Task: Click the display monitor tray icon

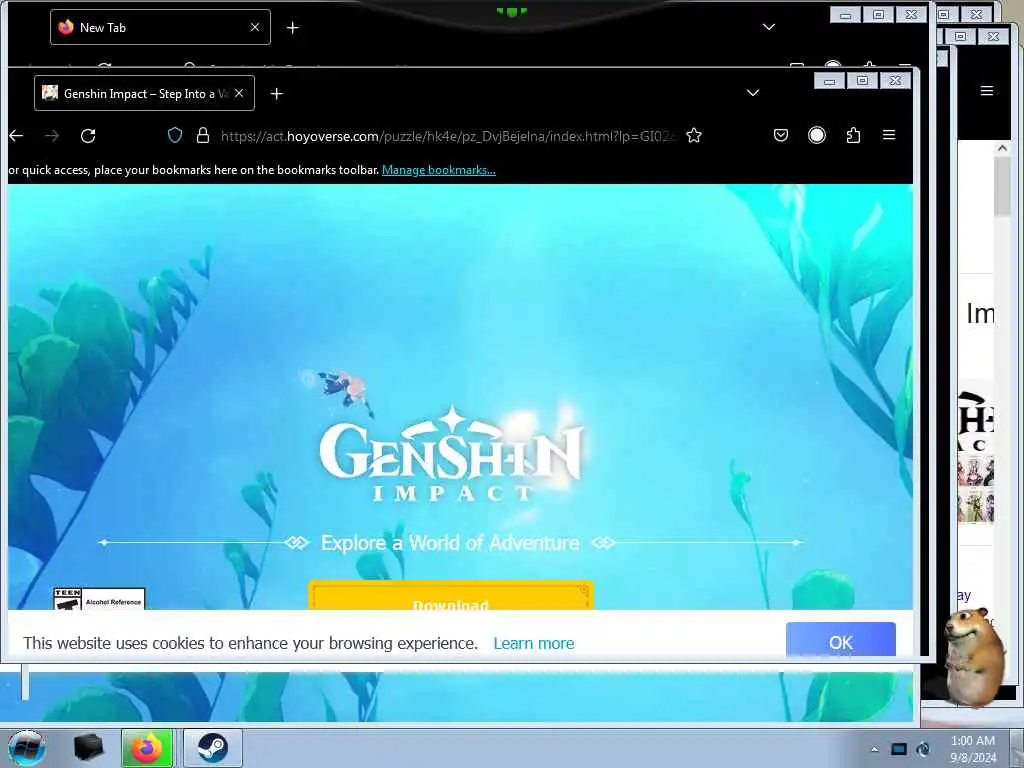Action: pos(899,749)
